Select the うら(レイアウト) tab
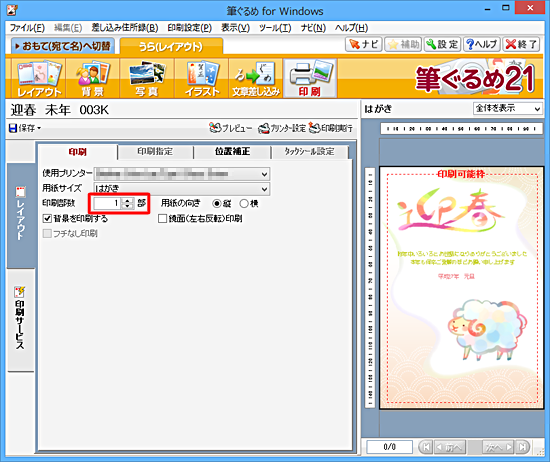Screen dimensions: 550x462 pos(171,47)
